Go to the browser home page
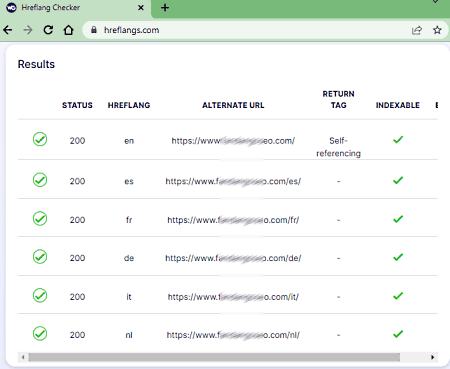The image size is (450, 369). [x=69, y=30]
